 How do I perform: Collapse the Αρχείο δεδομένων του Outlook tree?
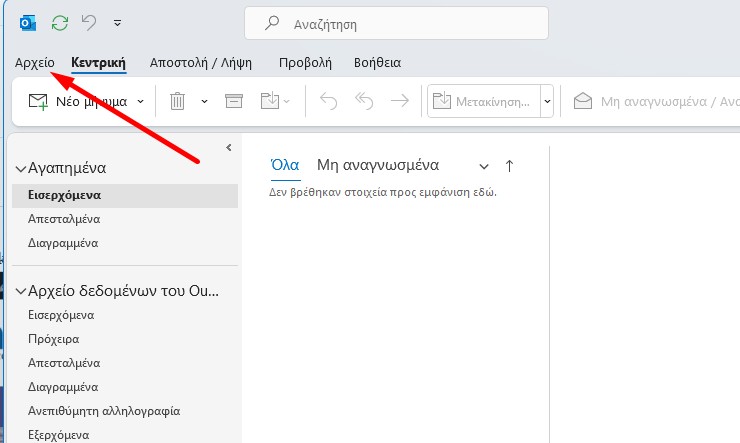point(20,292)
